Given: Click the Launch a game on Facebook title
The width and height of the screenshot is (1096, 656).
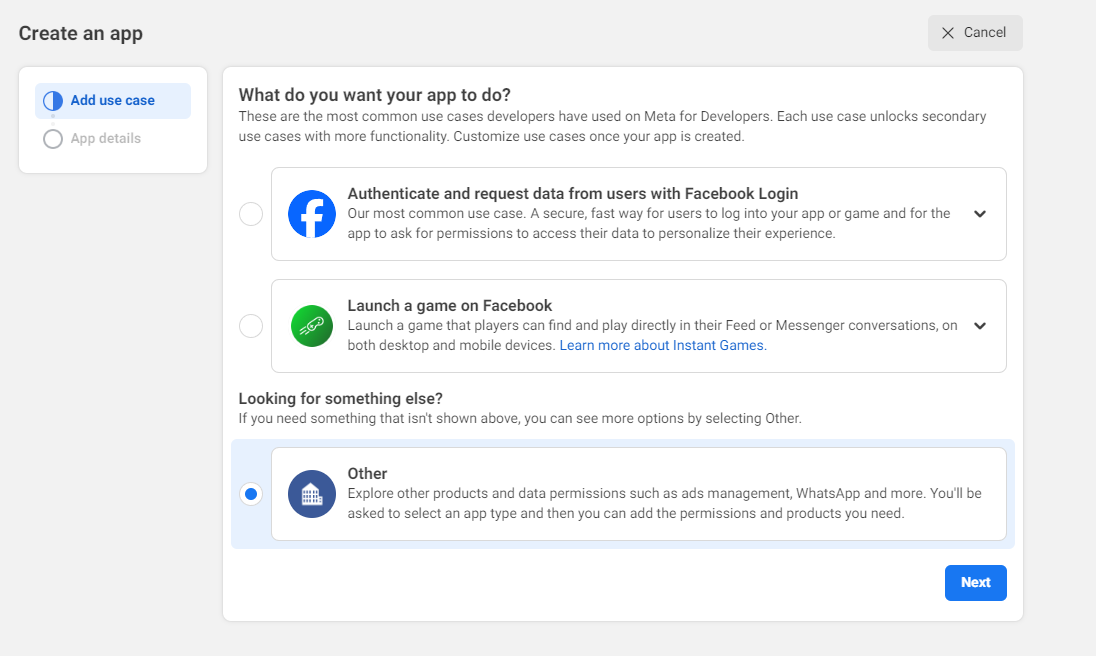Looking at the screenshot, I should coord(449,305).
